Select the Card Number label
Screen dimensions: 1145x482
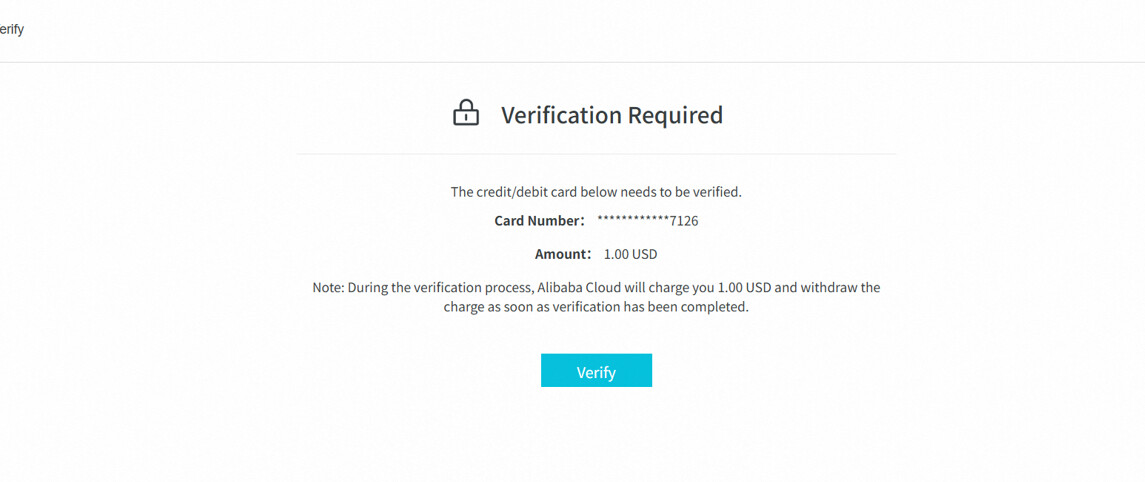539,221
